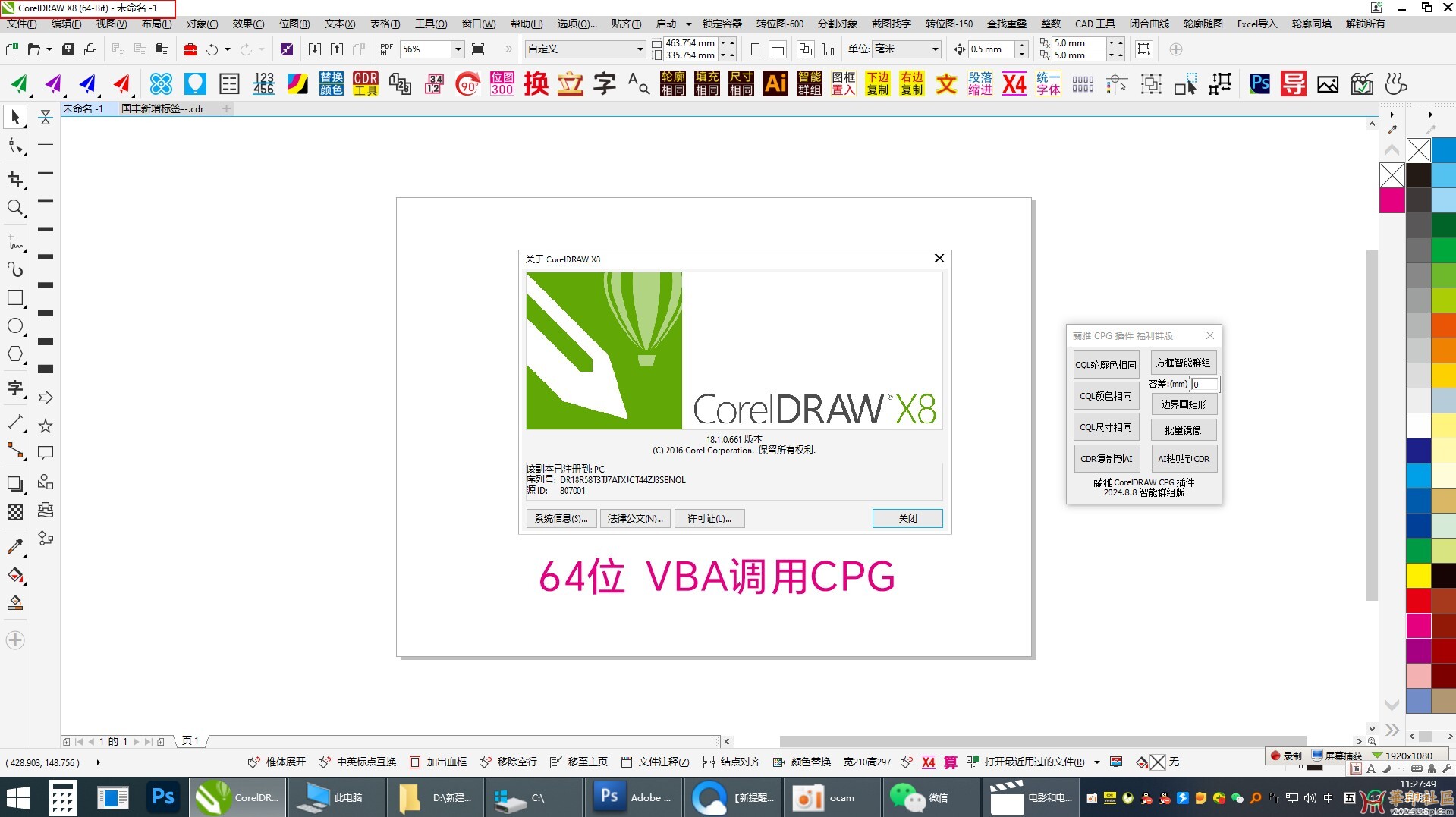Viewport: 1456px width, 817px height.
Task: Click 系统信息(S)... button in About dialog
Action: [561, 519]
